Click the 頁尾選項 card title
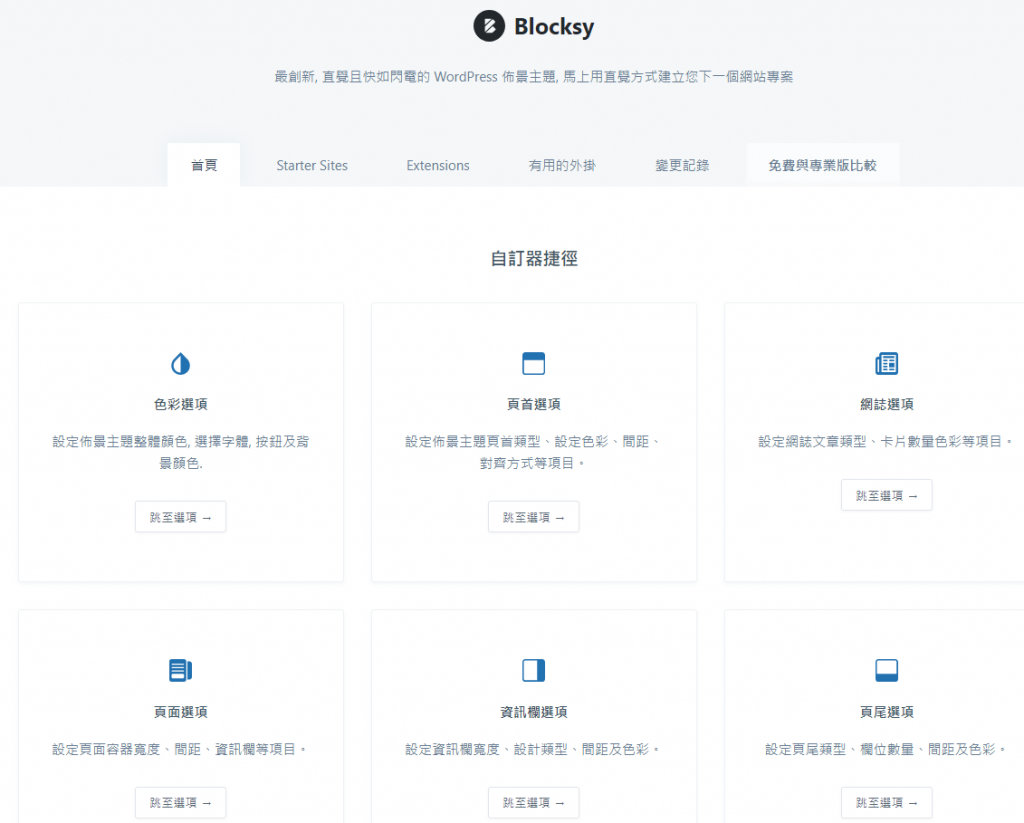1024x823 pixels. [x=887, y=712]
